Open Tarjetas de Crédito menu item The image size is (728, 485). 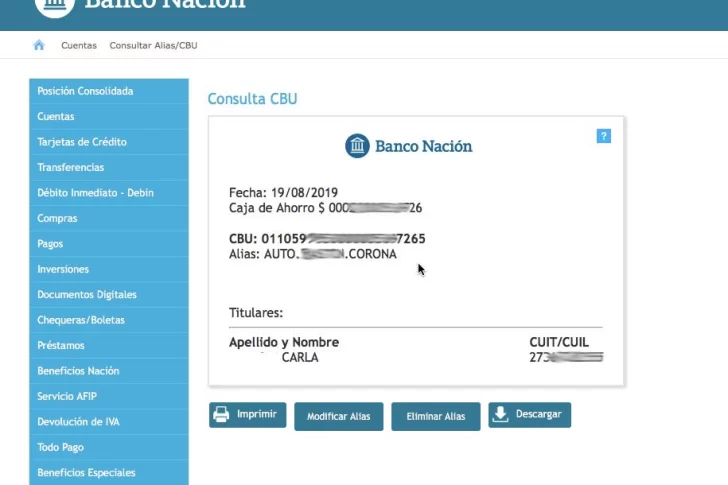109,142
